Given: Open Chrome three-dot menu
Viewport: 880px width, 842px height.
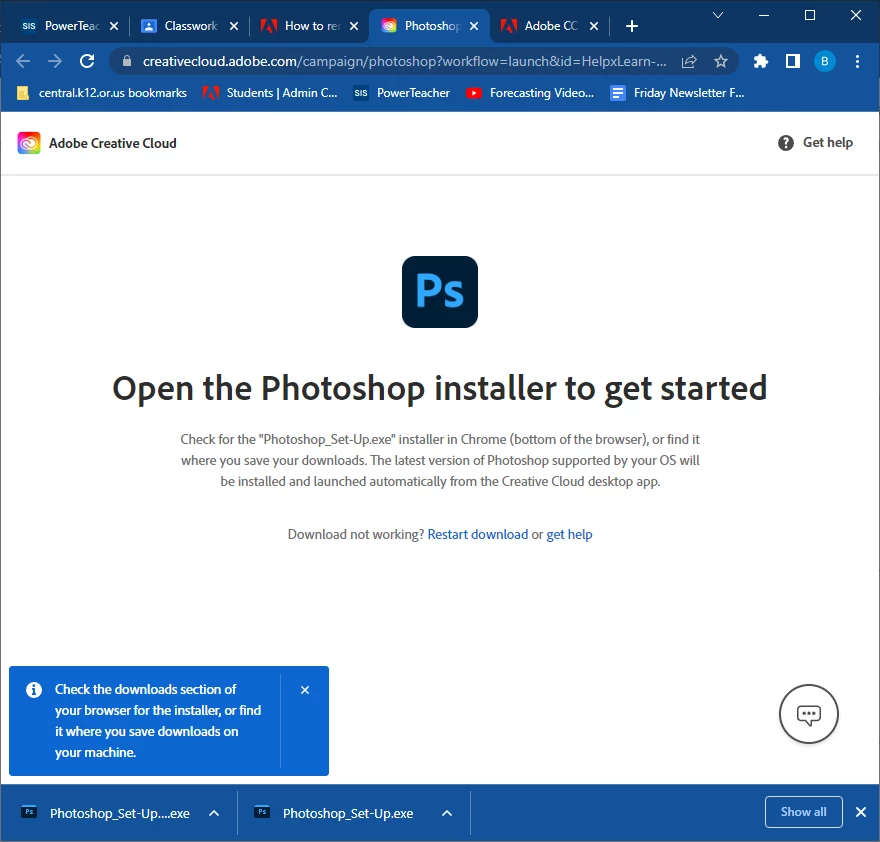Looking at the screenshot, I should tap(857, 61).
